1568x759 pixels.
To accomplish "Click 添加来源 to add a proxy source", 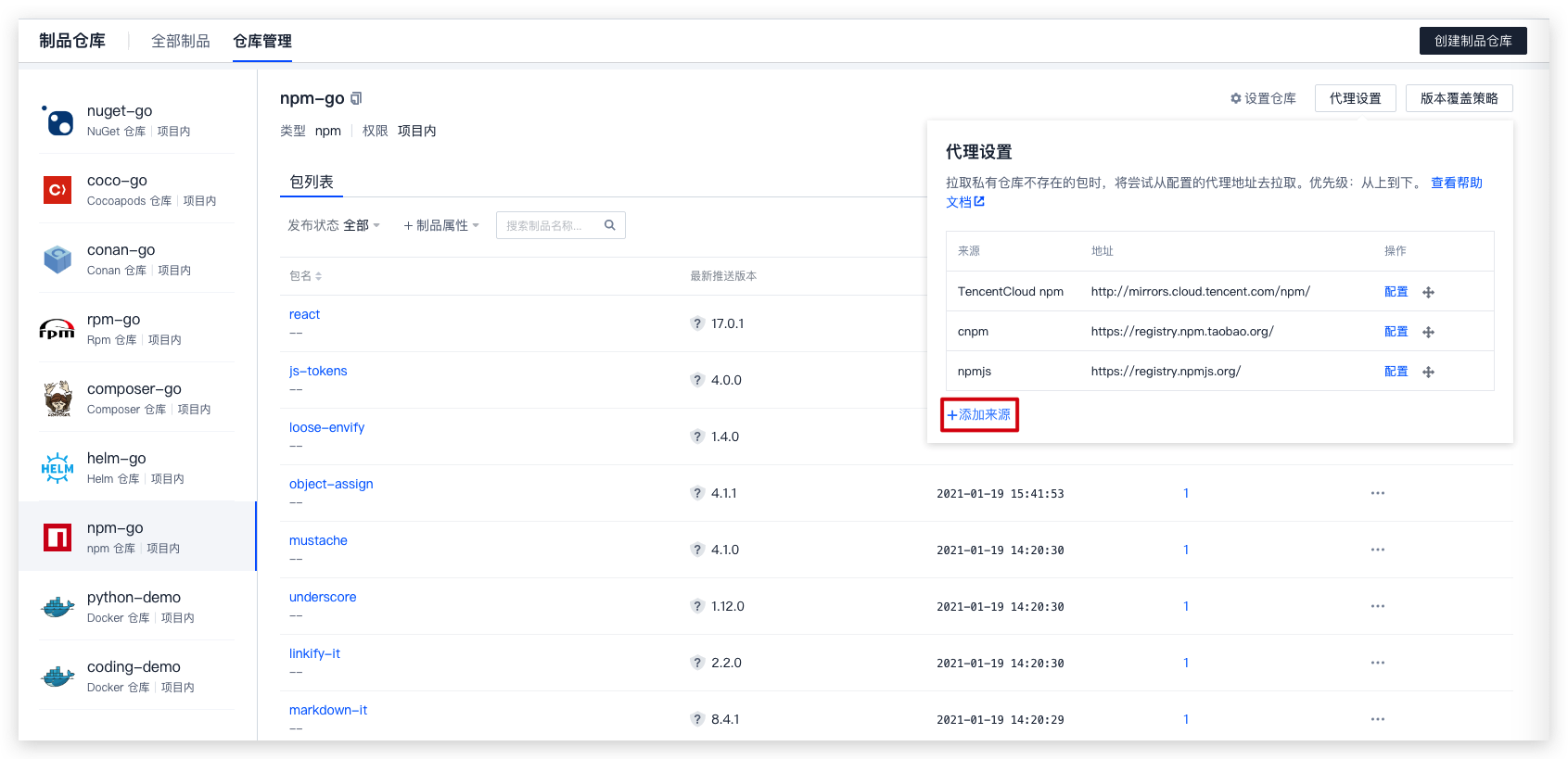I will pos(979,414).
